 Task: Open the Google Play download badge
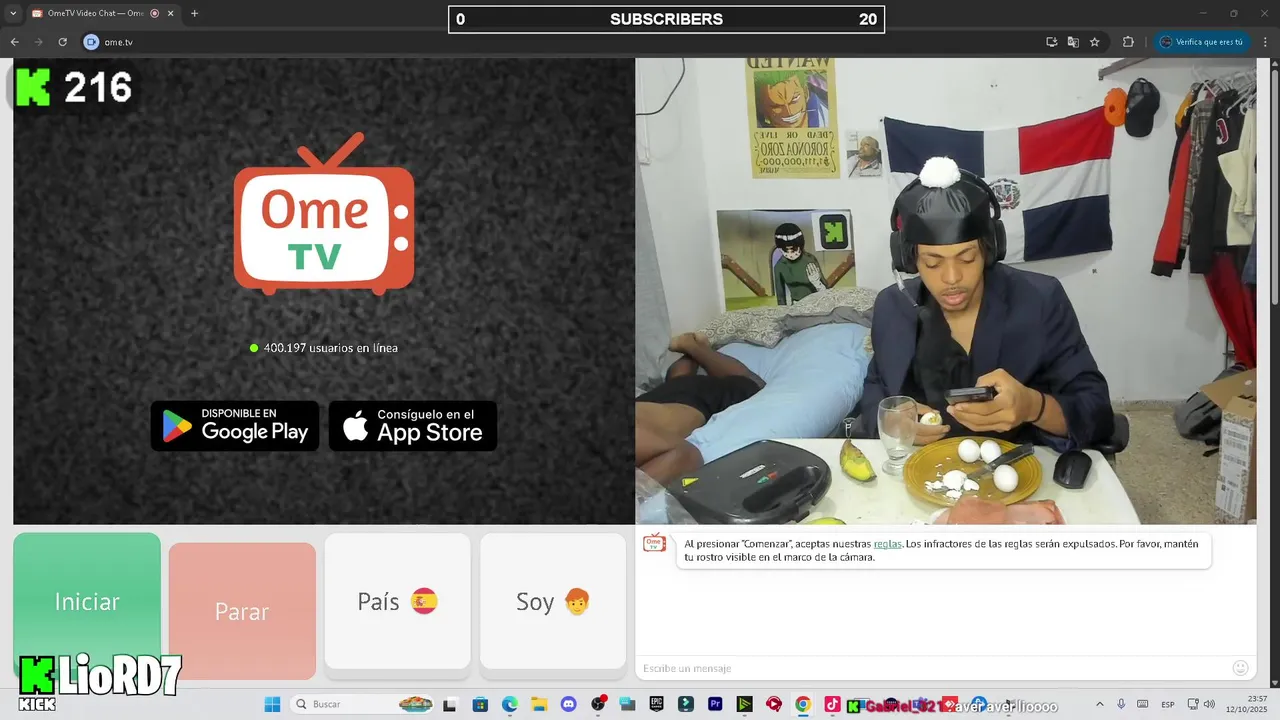click(x=235, y=426)
